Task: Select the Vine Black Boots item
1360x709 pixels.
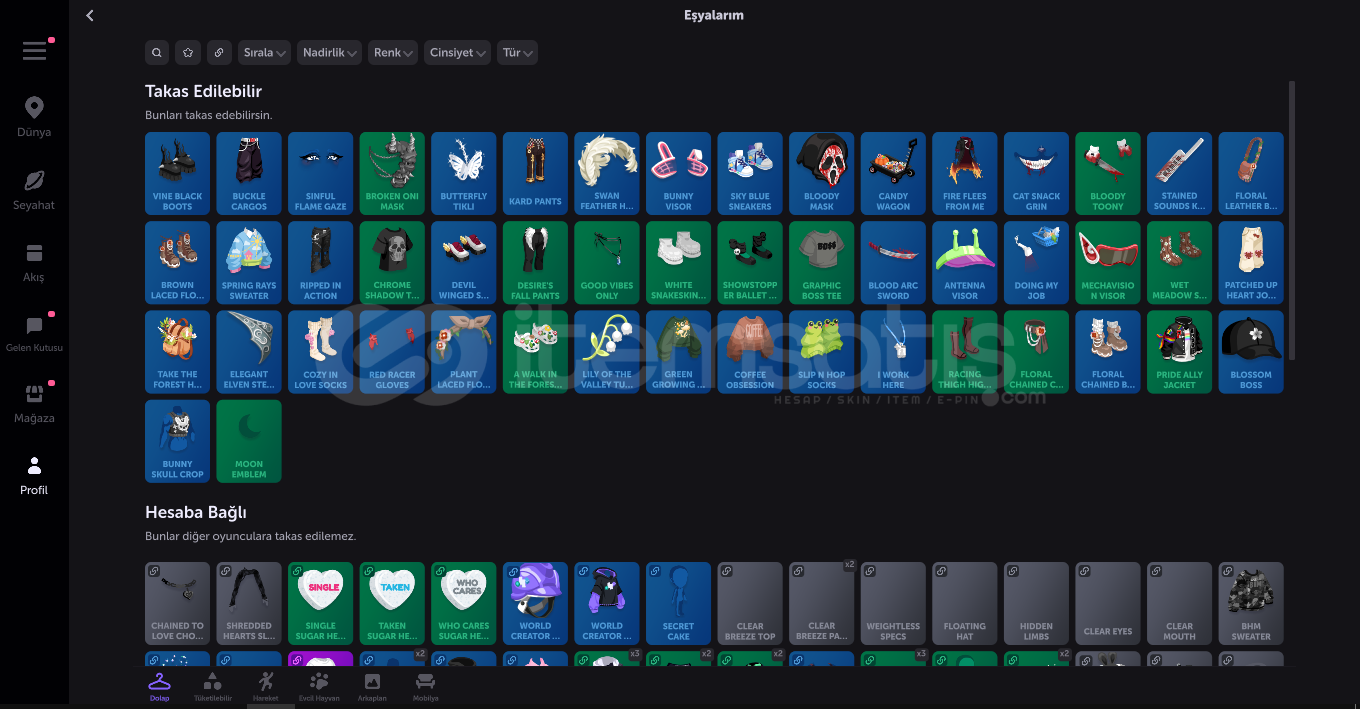Action: click(177, 173)
